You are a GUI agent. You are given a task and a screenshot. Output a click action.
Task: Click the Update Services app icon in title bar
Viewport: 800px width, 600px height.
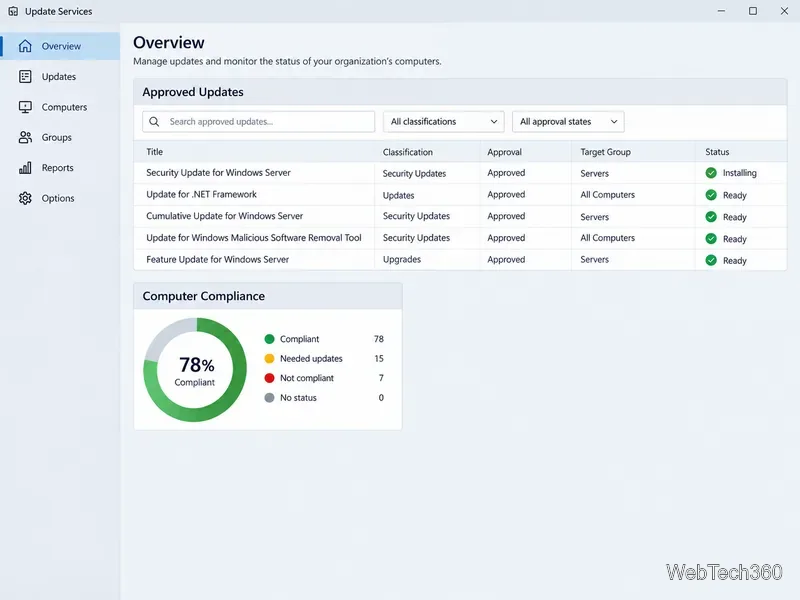click(x=13, y=11)
